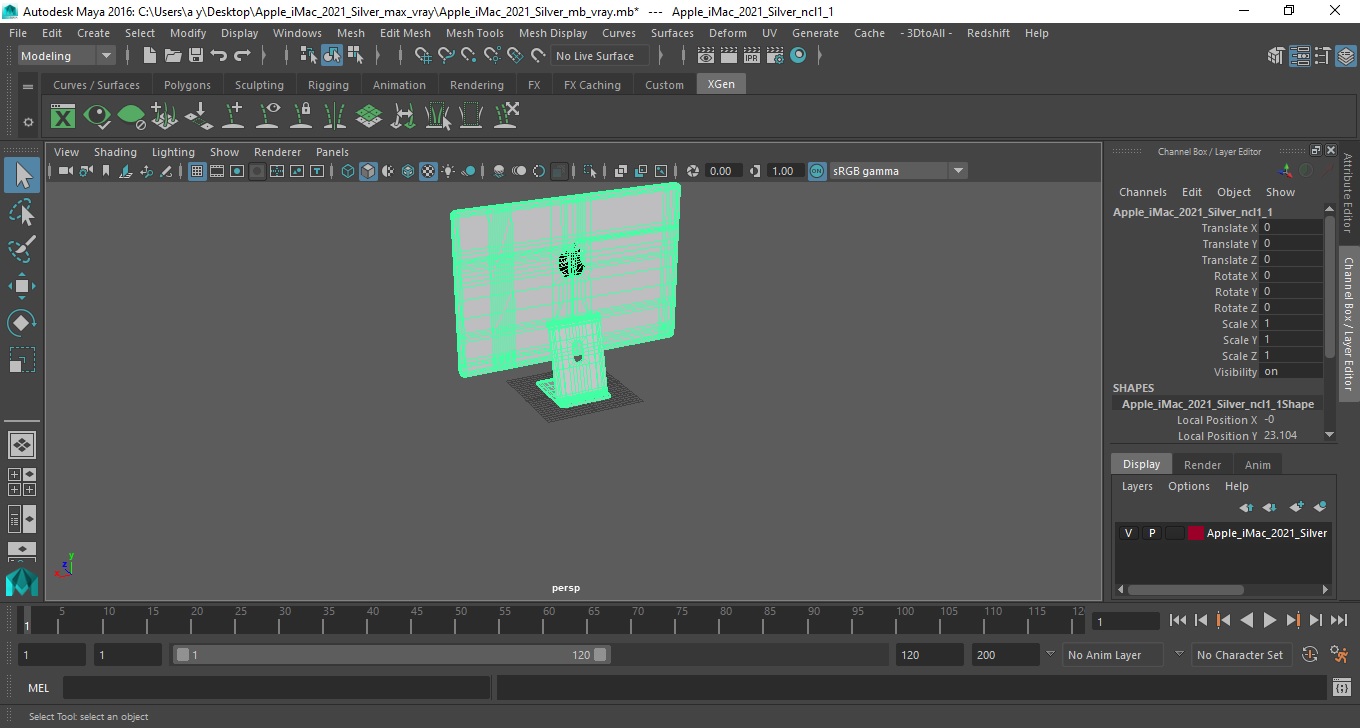Enable snap to points magnet icon
The height and width of the screenshot is (728, 1360).
pyautogui.click(x=469, y=56)
